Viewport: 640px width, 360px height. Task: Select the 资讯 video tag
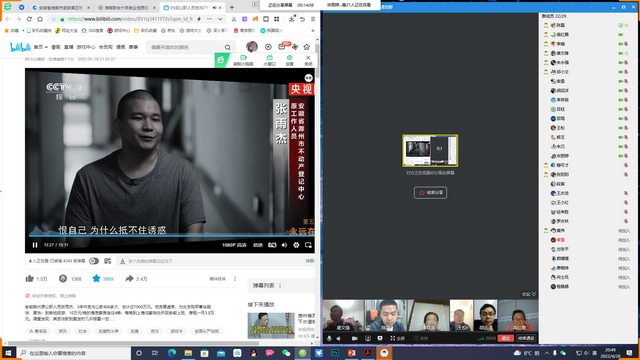click(62, 331)
